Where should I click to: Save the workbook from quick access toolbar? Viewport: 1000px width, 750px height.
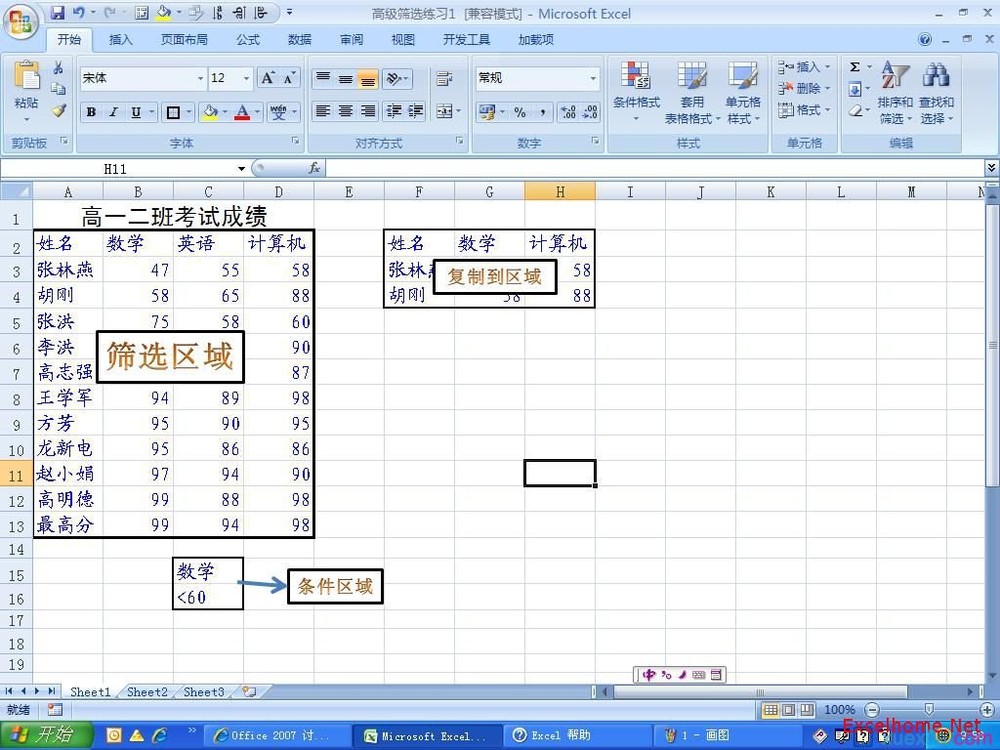click(x=57, y=13)
